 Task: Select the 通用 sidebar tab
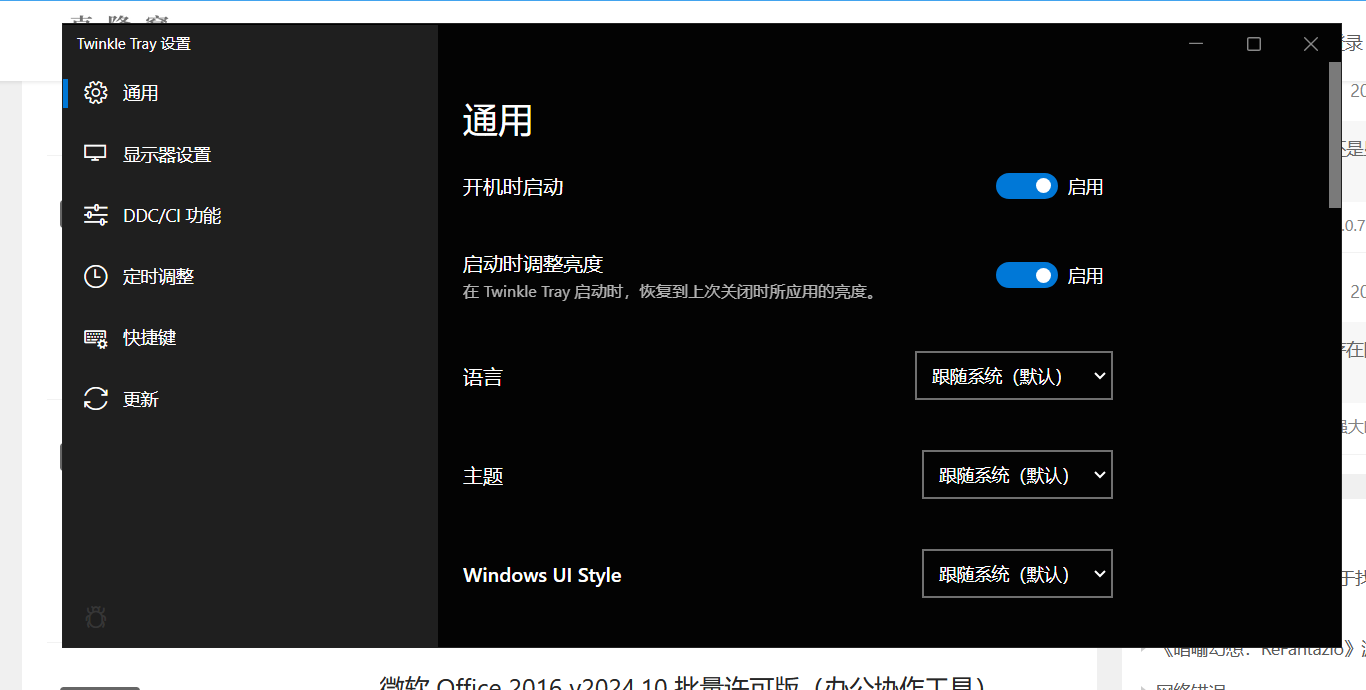pyautogui.click(x=250, y=93)
